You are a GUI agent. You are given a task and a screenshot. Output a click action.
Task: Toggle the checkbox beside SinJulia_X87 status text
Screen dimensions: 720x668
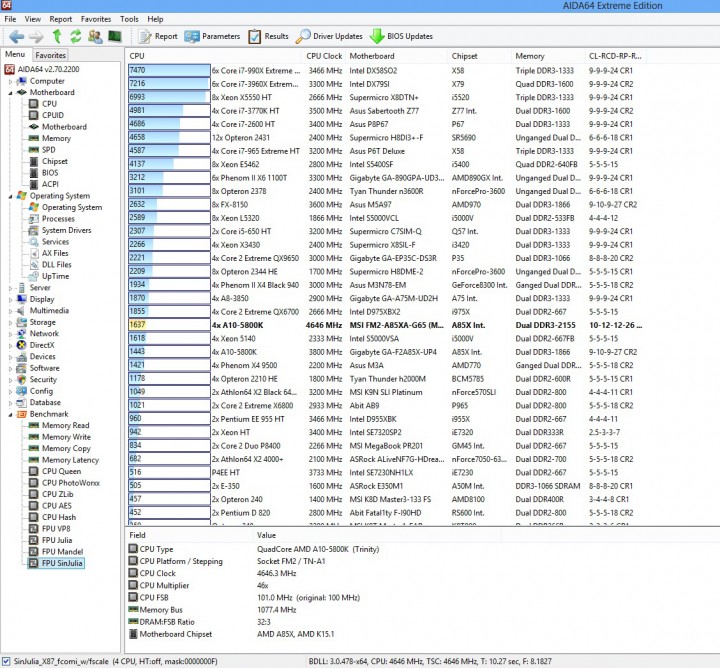pos(6,661)
